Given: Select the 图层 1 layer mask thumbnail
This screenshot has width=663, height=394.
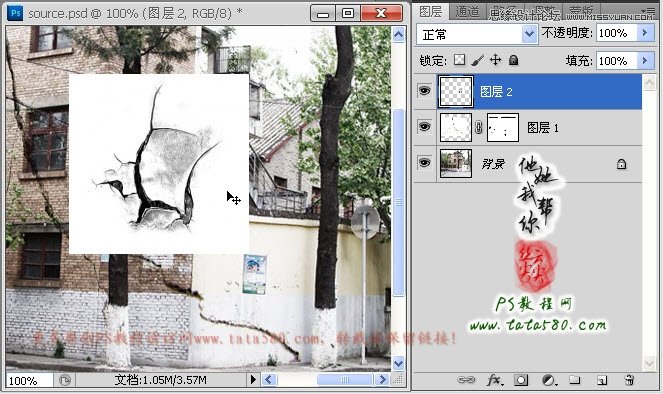Looking at the screenshot, I should [503, 127].
